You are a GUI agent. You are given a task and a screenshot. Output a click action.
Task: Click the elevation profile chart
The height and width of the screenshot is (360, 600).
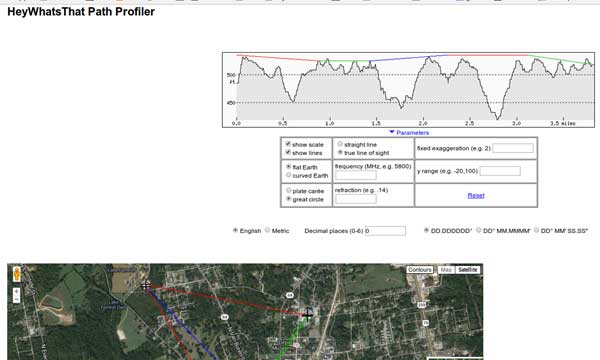408,90
